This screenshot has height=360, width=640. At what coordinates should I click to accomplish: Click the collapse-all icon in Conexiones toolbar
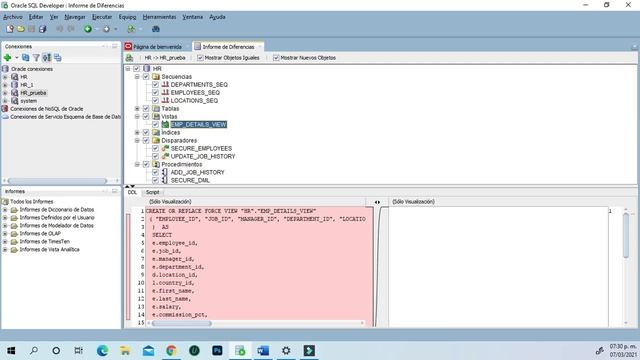click(58, 58)
